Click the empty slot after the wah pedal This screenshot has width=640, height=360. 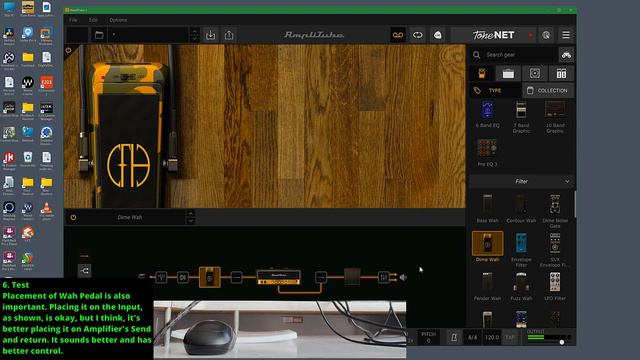(x=236, y=278)
